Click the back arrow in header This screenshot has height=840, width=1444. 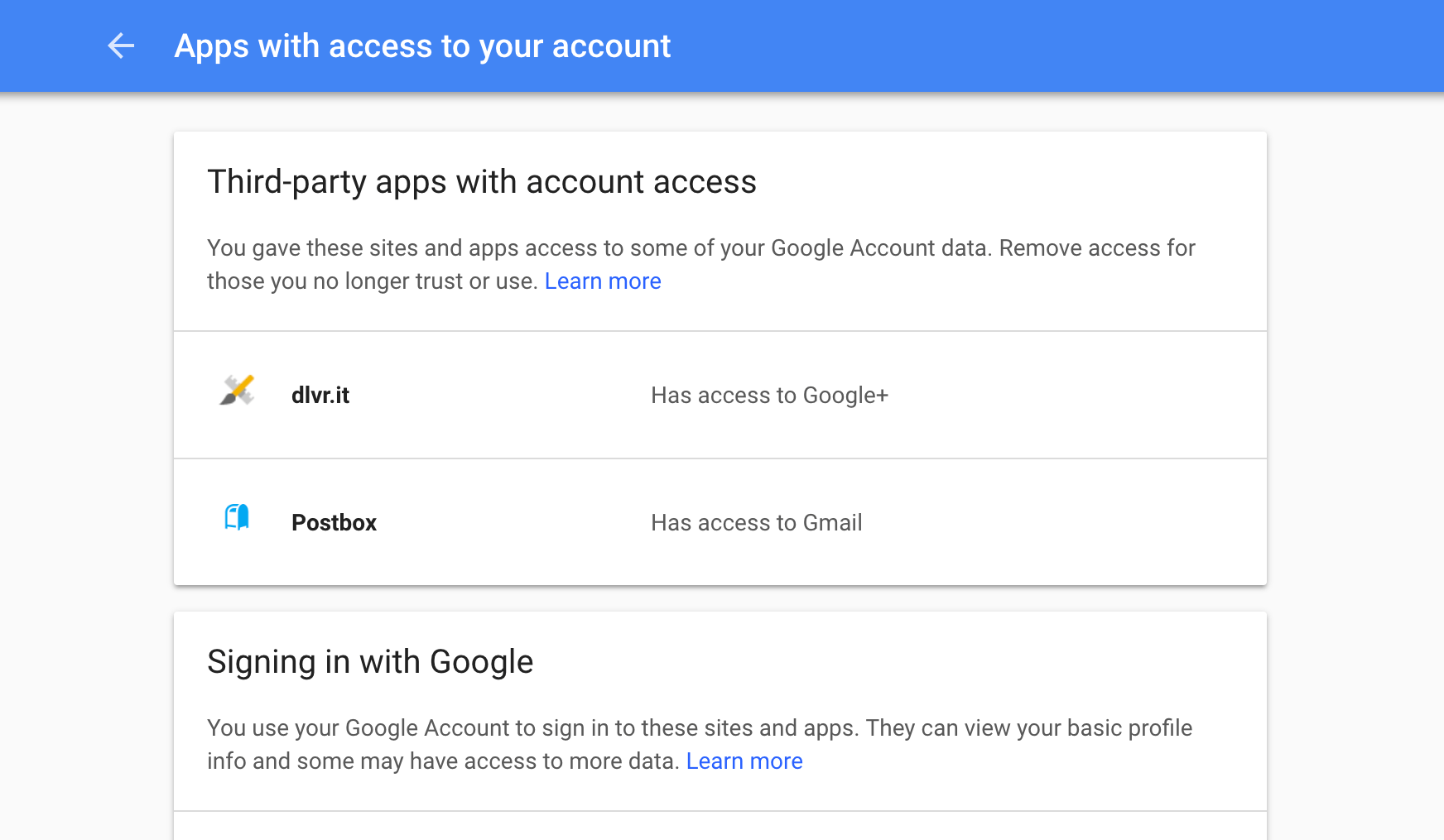(121, 46)
